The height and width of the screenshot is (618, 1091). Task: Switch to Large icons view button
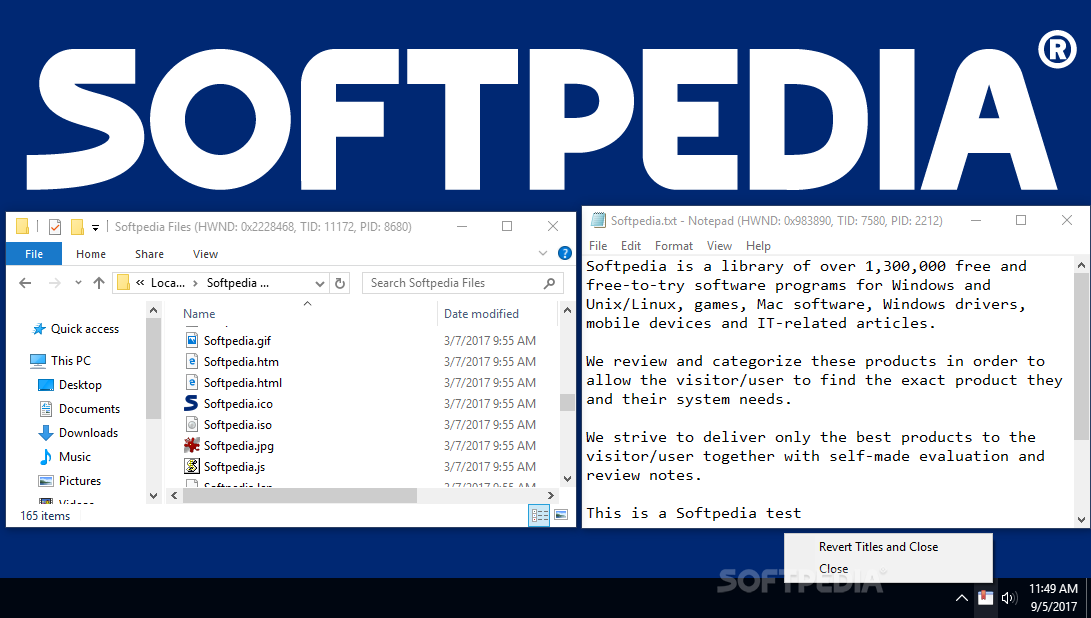click(561, 515)
